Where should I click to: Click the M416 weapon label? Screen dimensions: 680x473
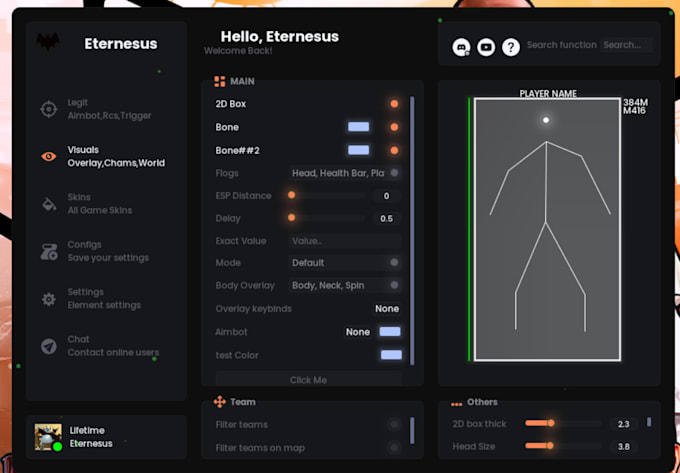(634, 111)
